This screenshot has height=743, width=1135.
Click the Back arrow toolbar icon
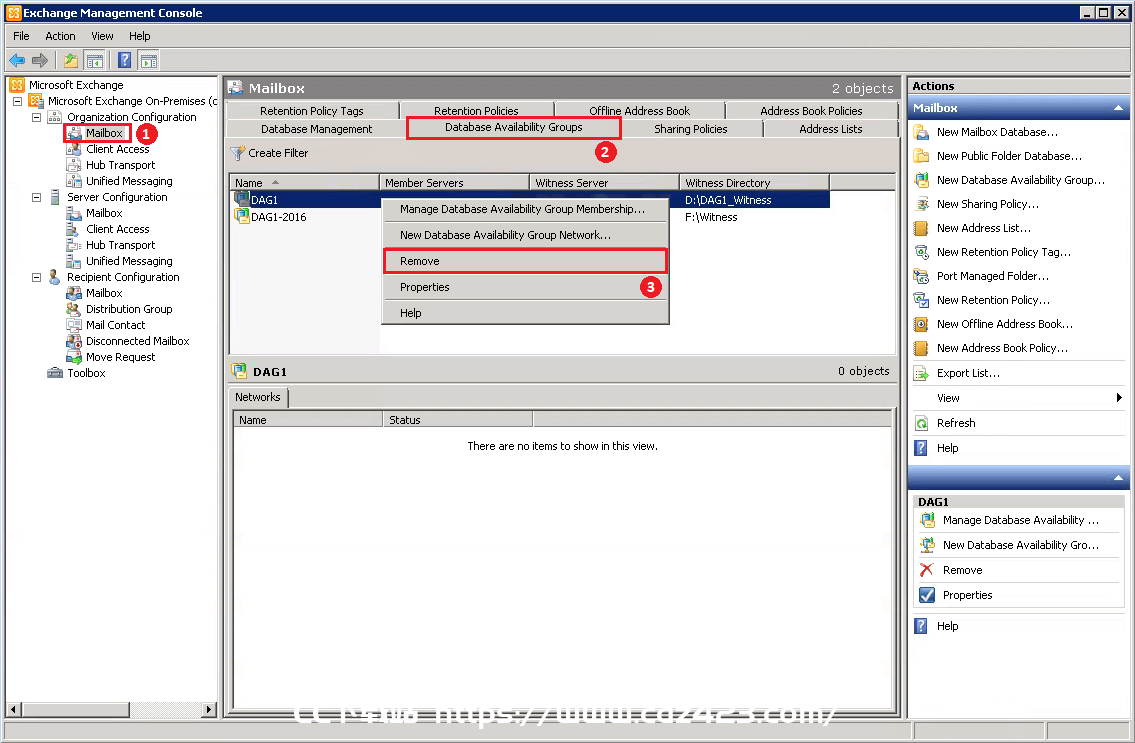(17, 60)
